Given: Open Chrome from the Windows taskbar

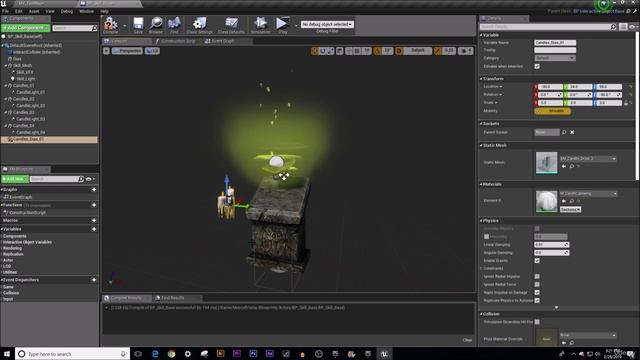Looking at the screenshot, I should [171, 354].
